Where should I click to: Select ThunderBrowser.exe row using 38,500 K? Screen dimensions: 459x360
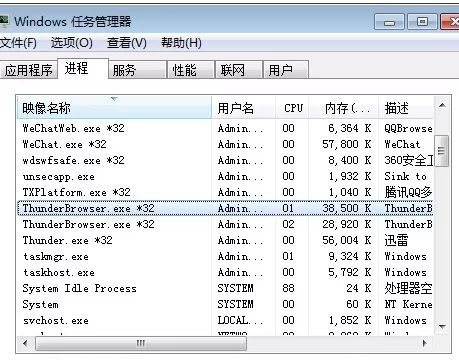[225, 208]
